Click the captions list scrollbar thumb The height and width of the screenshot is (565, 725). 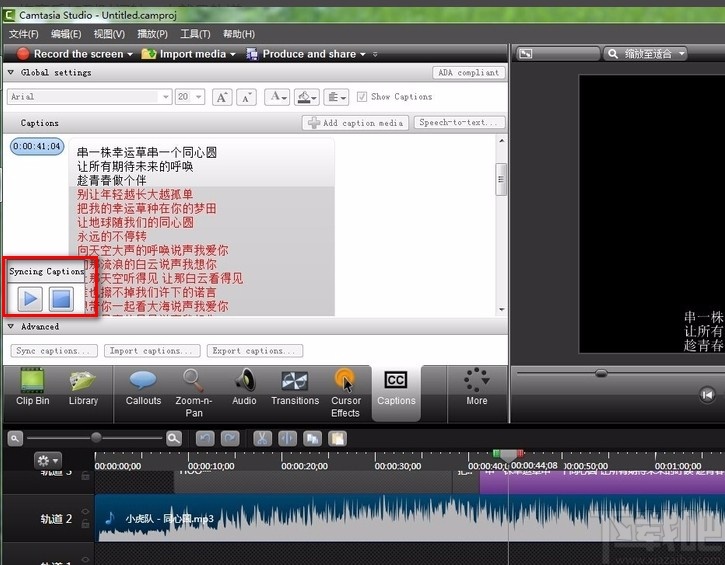point(501,179)
